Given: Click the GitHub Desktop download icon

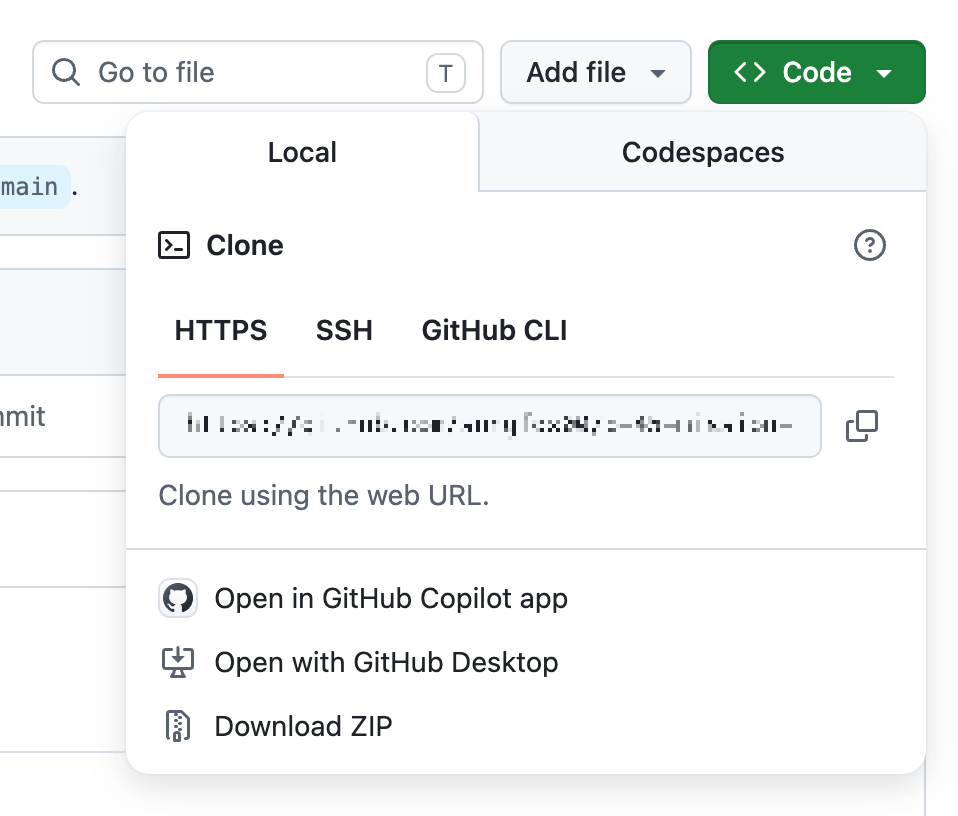Looking at the screenshot, I should click(178, 662).
